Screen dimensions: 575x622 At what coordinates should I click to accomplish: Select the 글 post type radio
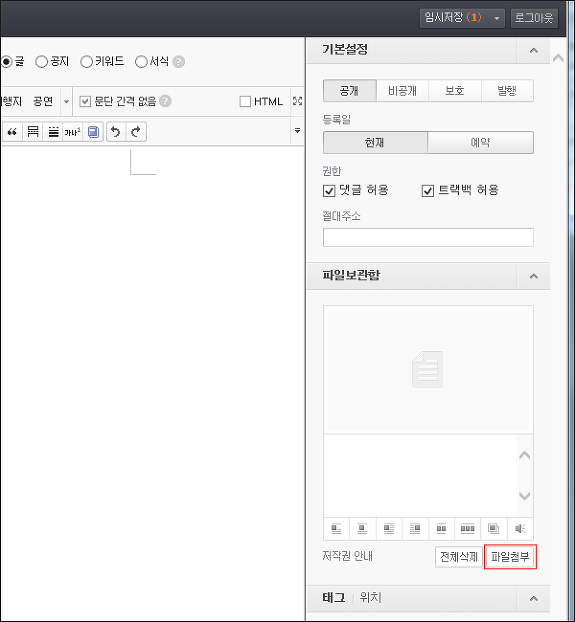point(6,62)
